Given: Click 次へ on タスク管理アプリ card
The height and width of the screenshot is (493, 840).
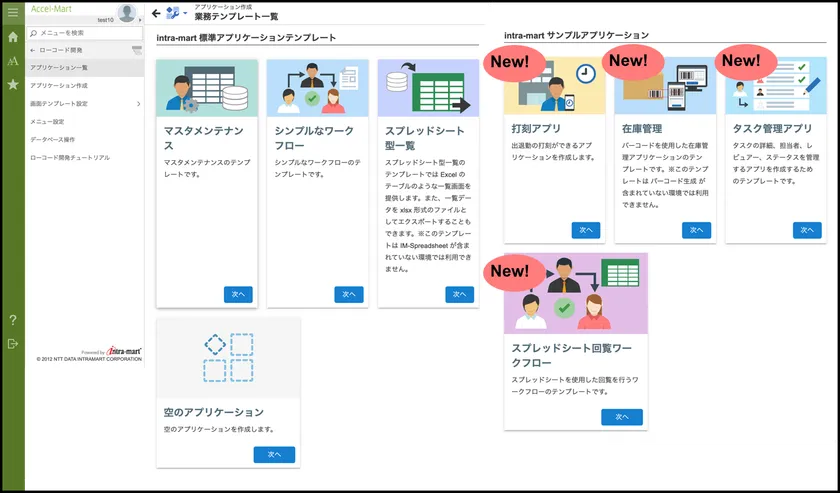Looking at the screenshot, I should pos(807,230).
